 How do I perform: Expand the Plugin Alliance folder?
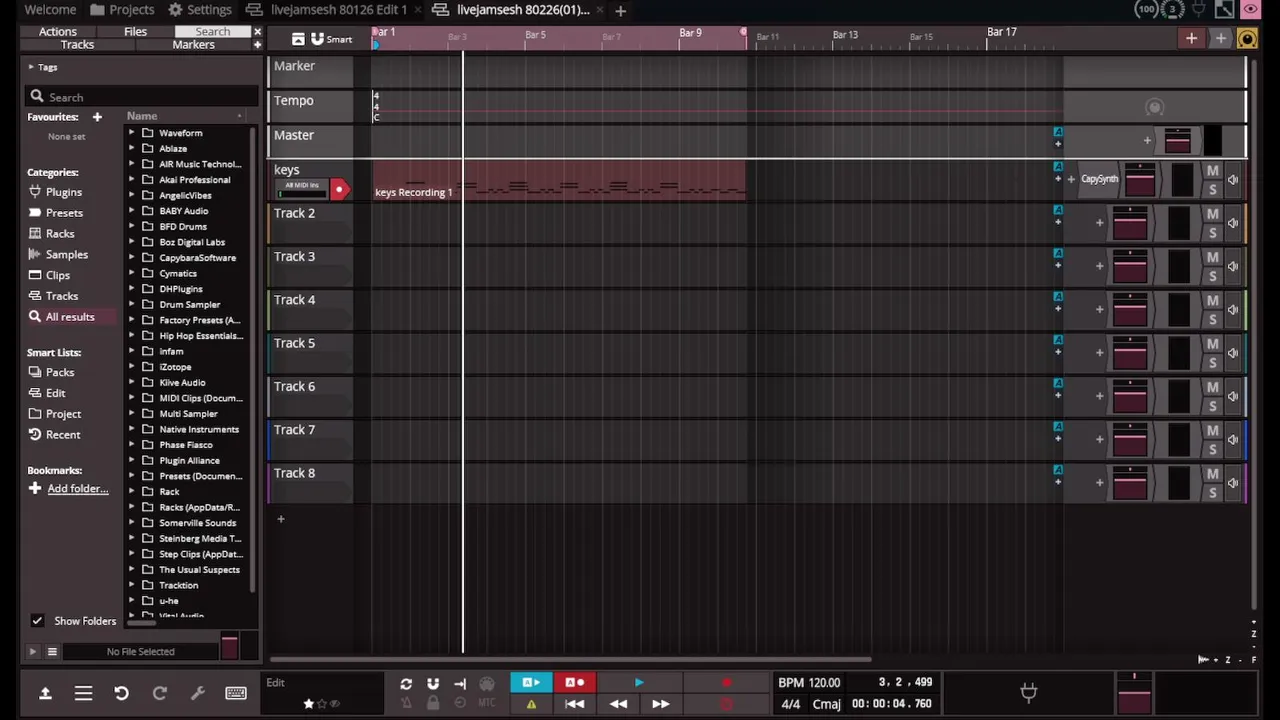point(132,460)
